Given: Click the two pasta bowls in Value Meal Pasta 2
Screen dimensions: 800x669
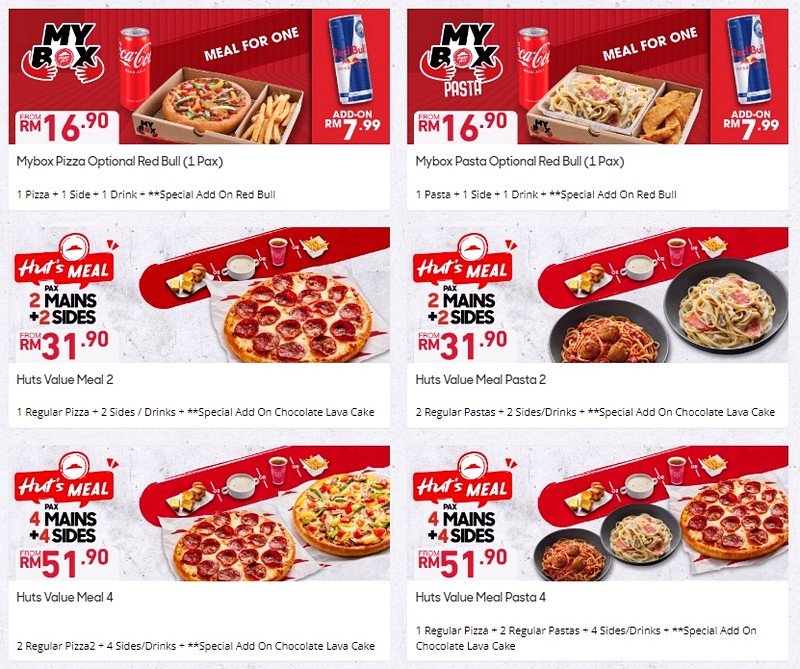Looking at the screenshot, I should 668,312.
